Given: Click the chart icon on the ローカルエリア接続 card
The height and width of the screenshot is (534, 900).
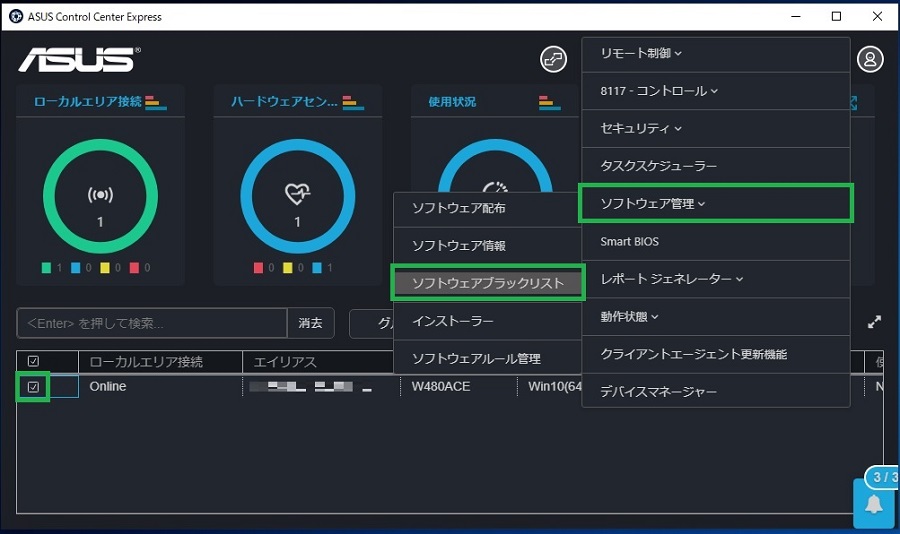Looking at the screenshot, I should (x=156, y=102).
